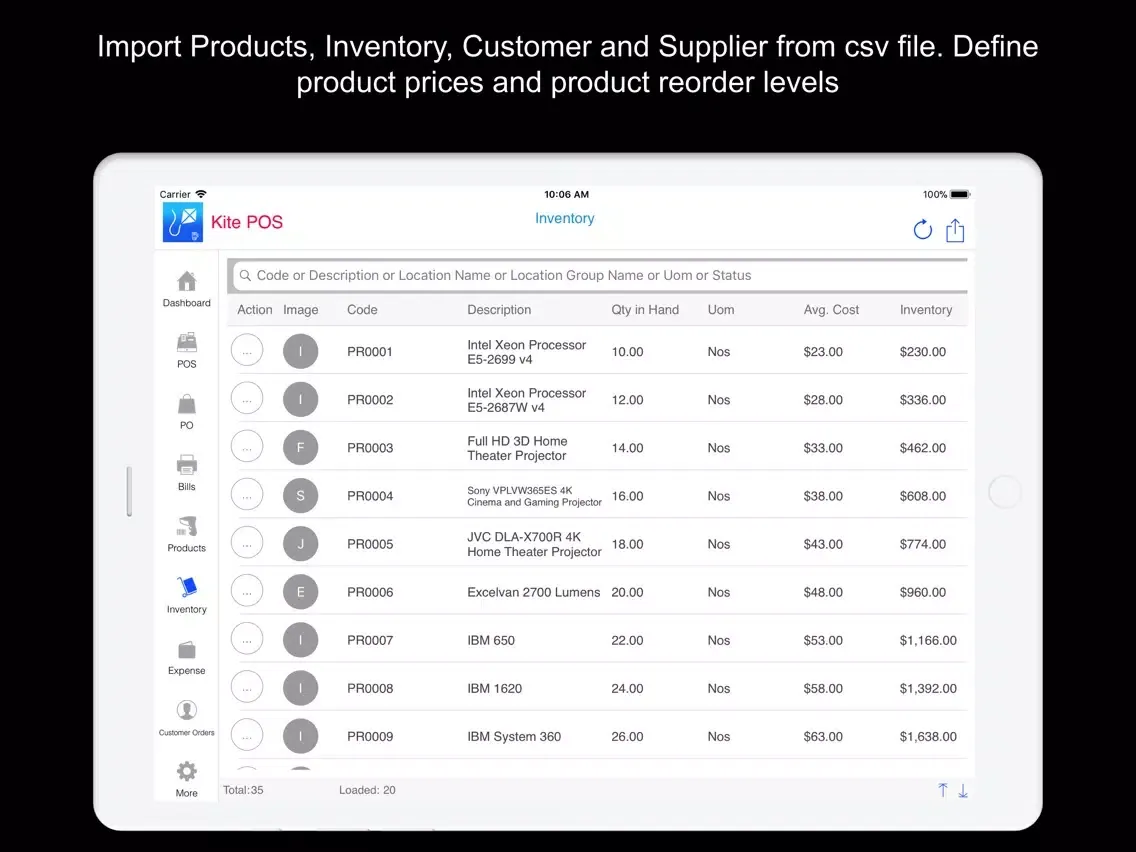Viewport: 1136px width, 852px height.
Task: Open the Dashboard from the sidebar
Action: tap(186, 289)
